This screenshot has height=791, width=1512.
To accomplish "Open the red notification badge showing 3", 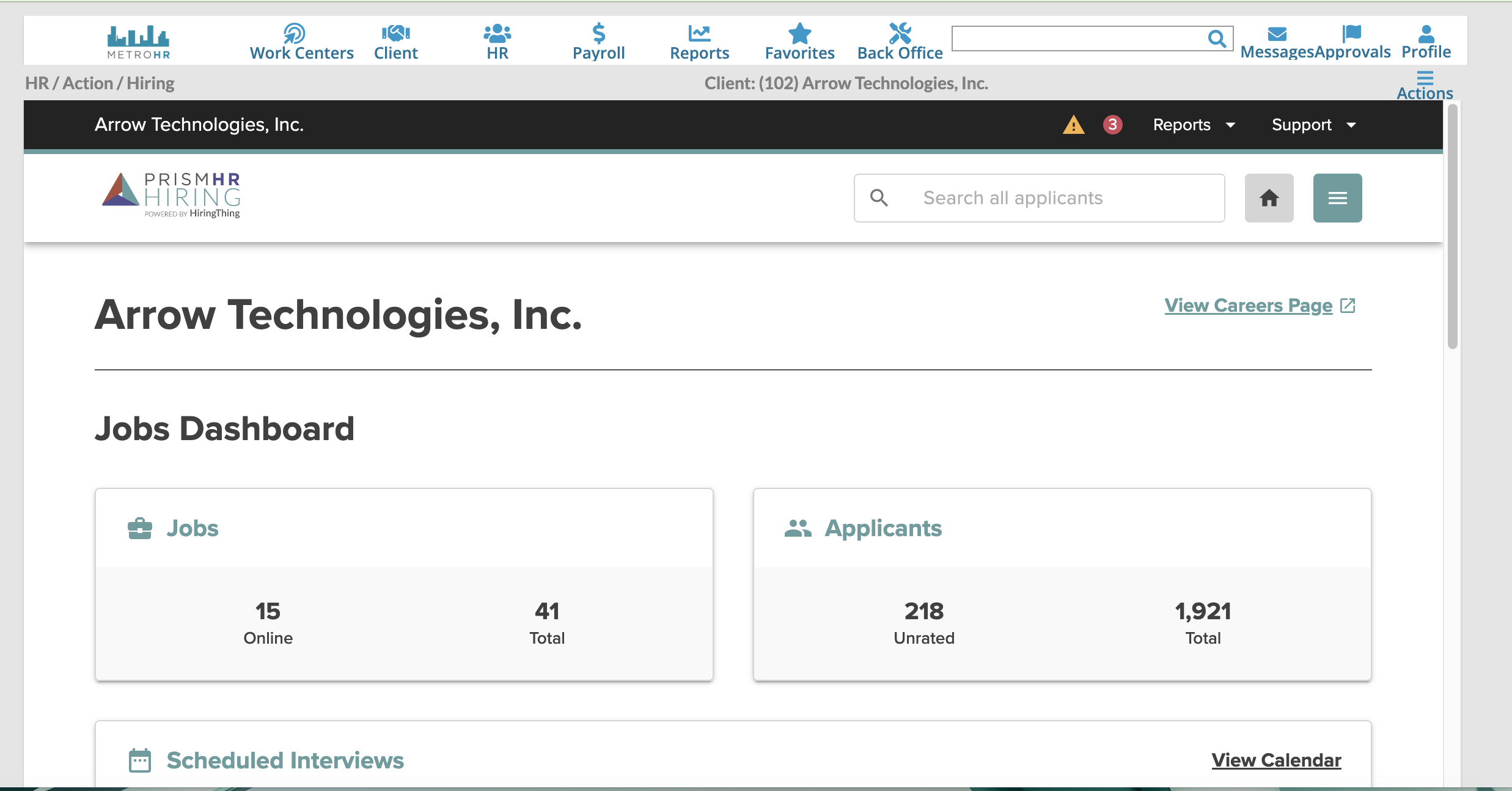I will click(1112, 125).
